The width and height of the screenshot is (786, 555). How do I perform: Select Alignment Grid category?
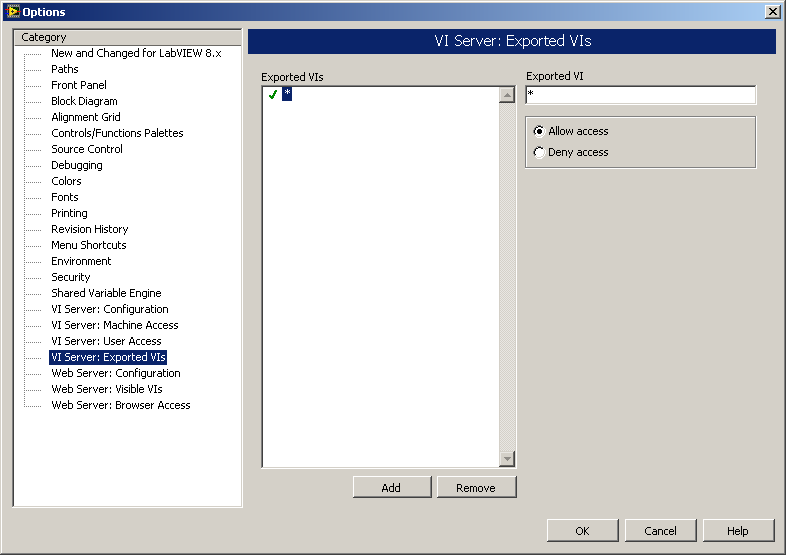[x=86, y=117]
